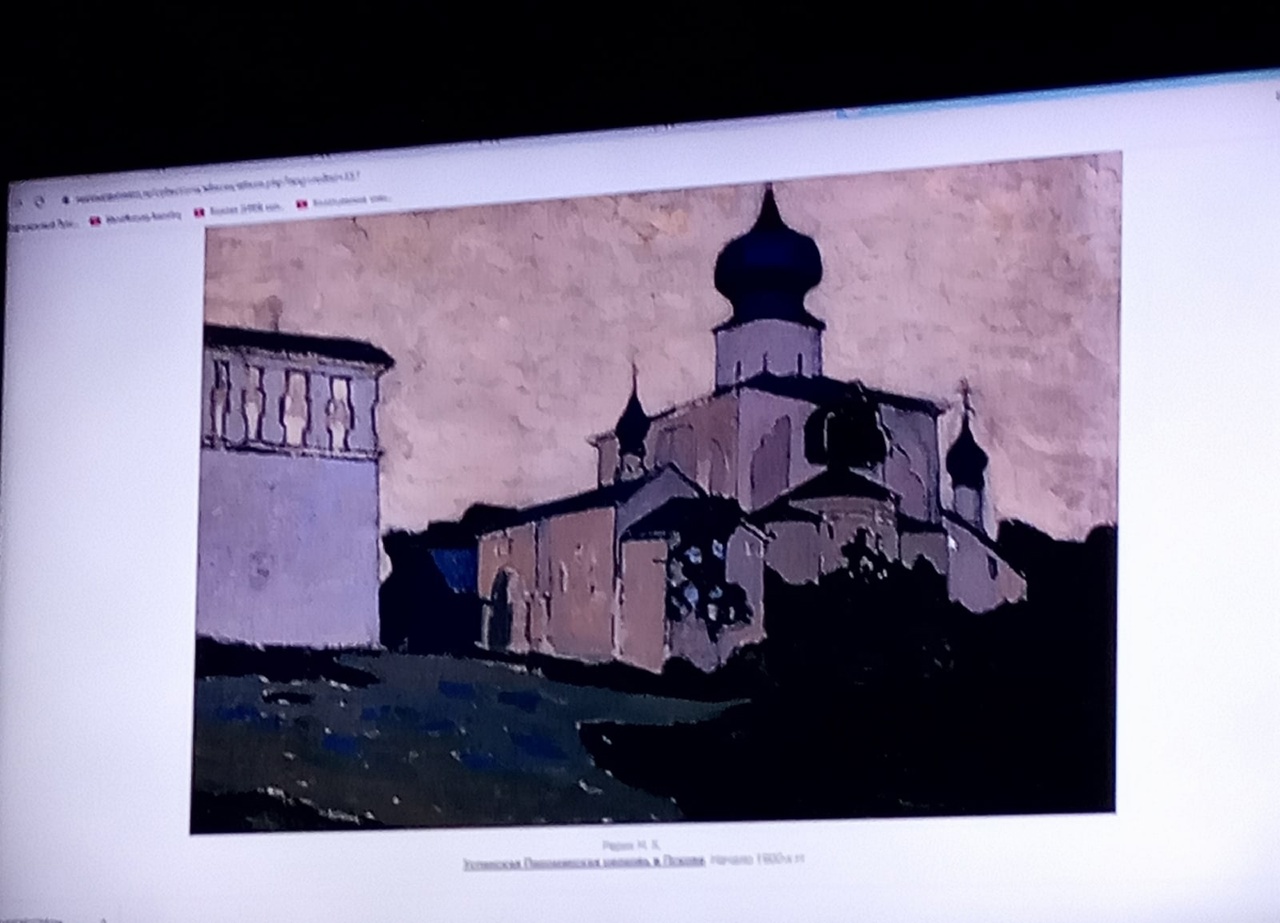
Task: Click the arched doorway of the church
Action: point(499,610)
